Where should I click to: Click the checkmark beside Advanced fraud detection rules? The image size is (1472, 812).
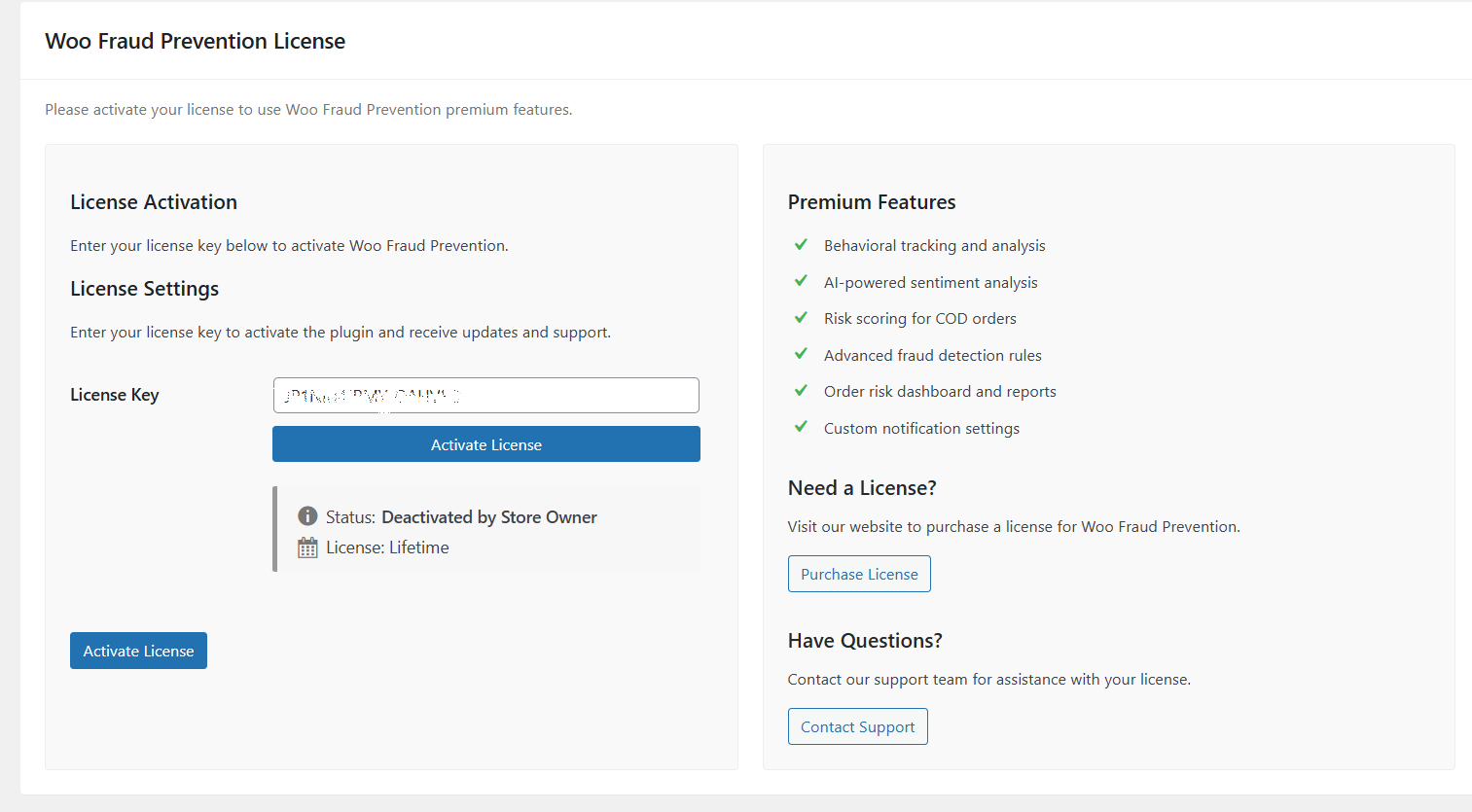800,354
